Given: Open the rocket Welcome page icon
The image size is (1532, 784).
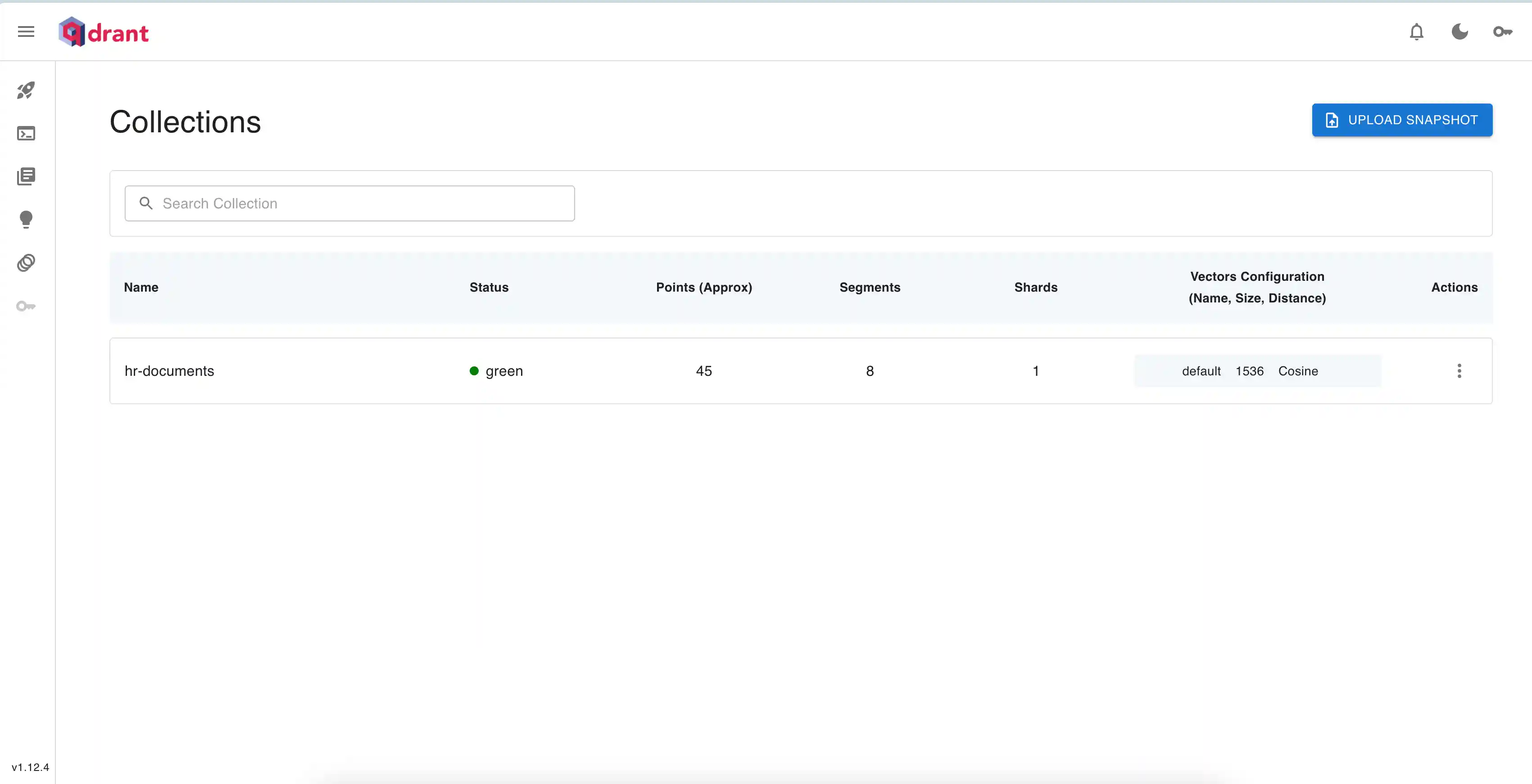Looking at the screenshot, I should click(x=26, y=90).
